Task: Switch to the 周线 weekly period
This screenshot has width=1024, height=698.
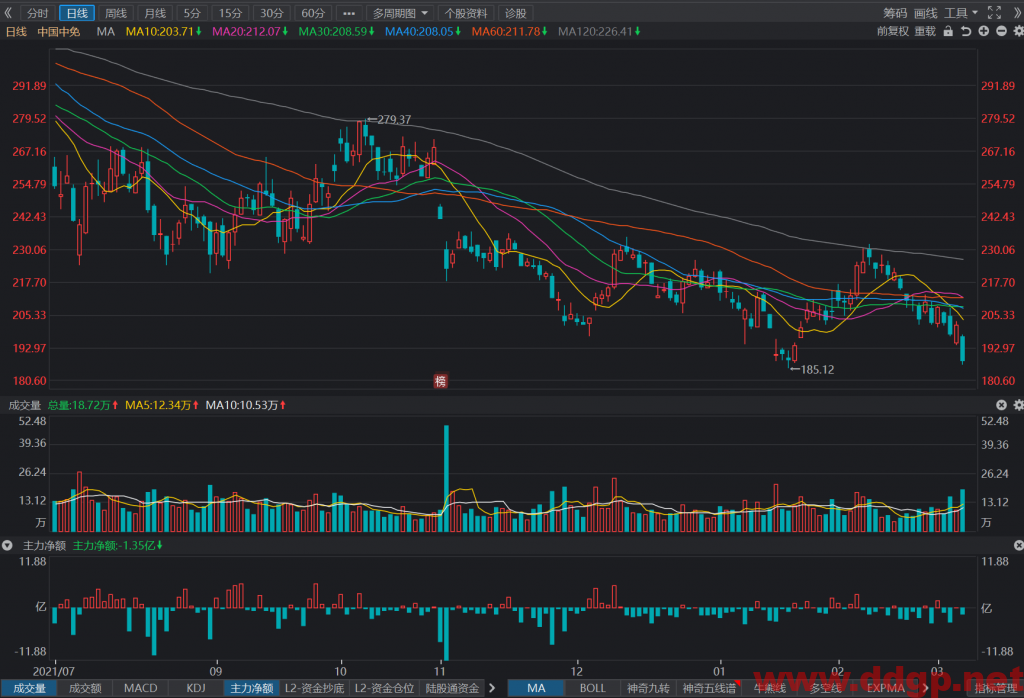Action: (116, 13)
